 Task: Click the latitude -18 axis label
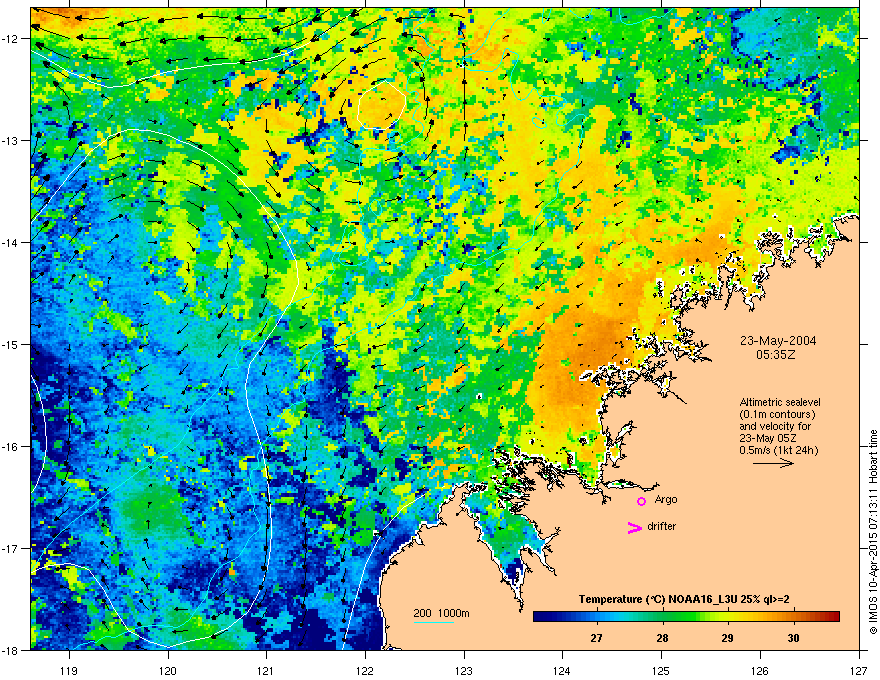(x=11, y=650)
